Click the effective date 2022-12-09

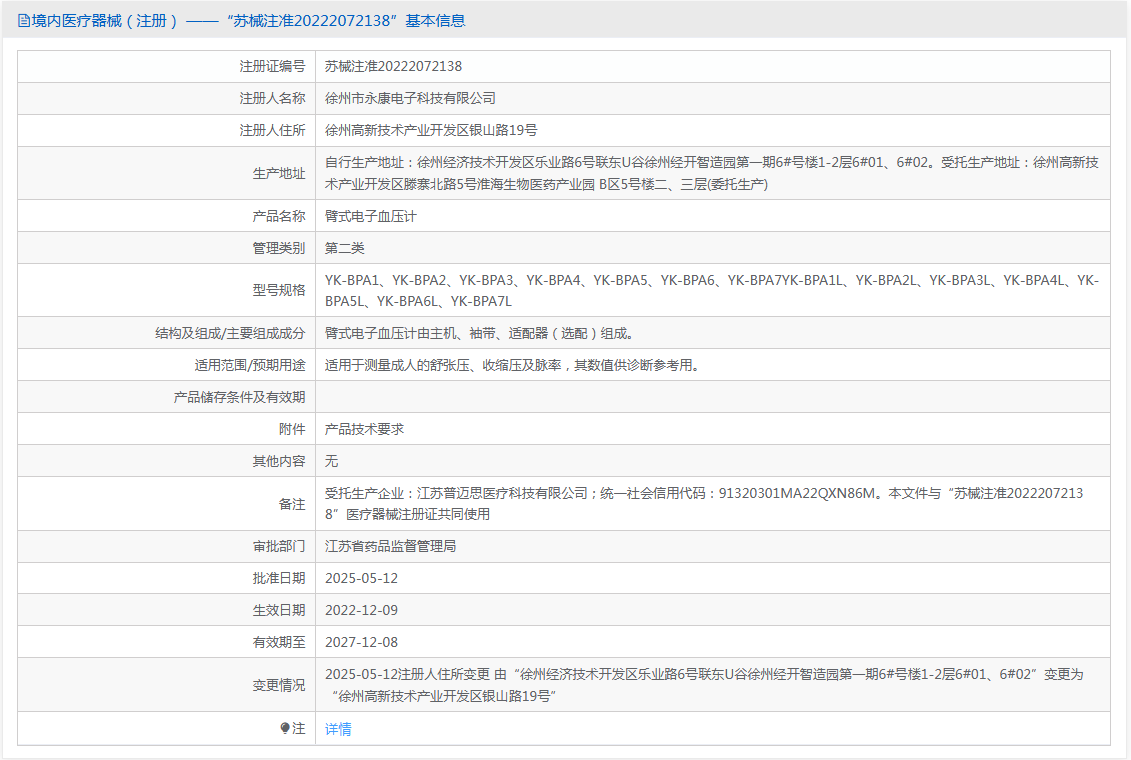361,610
